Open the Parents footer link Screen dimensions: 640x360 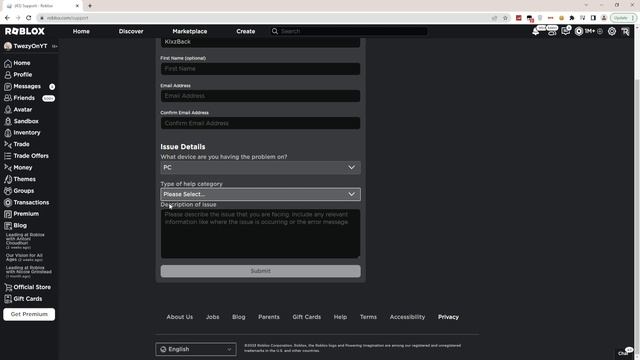tap(269, 317)
